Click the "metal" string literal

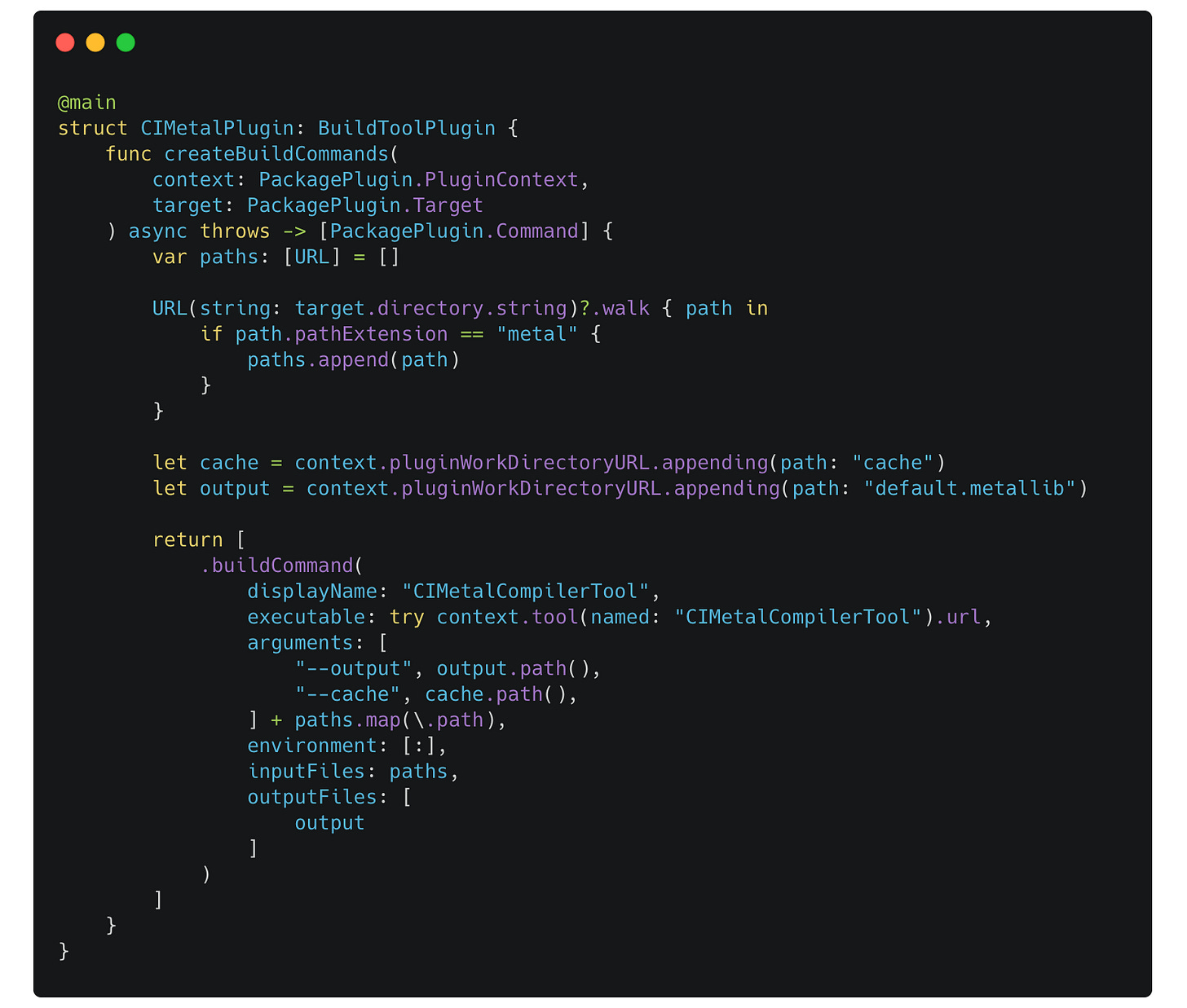[x=537, y=334]
